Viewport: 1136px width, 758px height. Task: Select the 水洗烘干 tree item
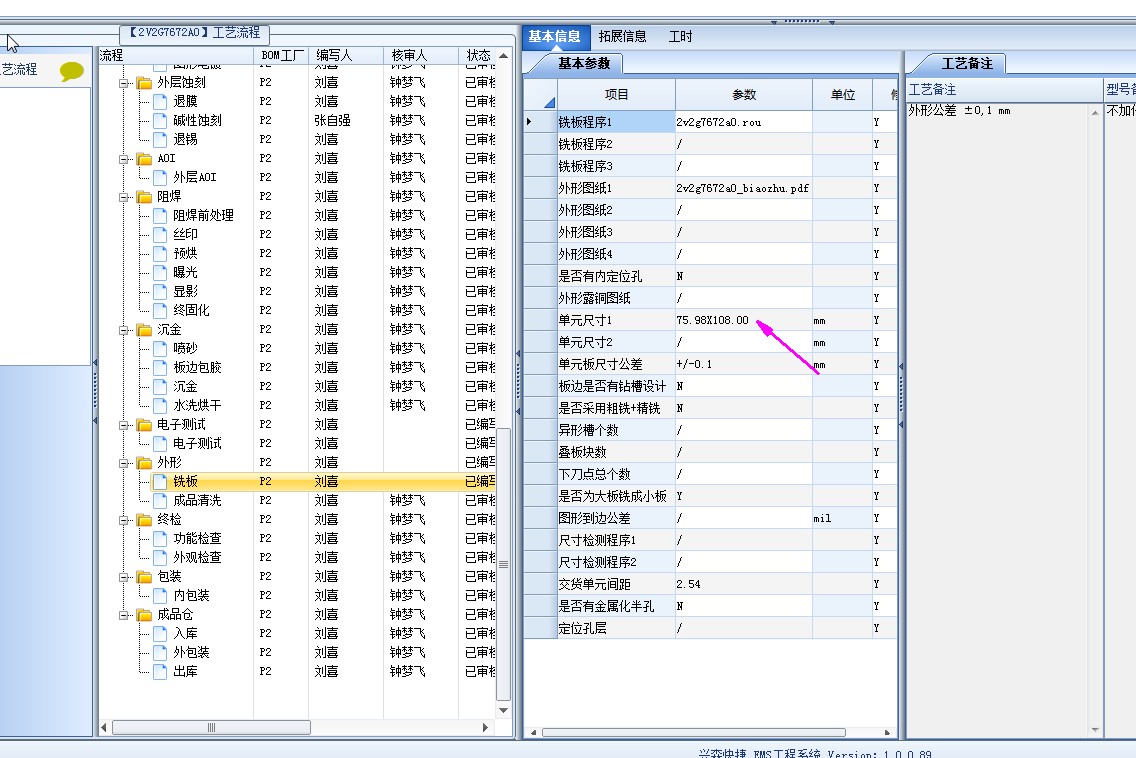[x=197, y=405]
